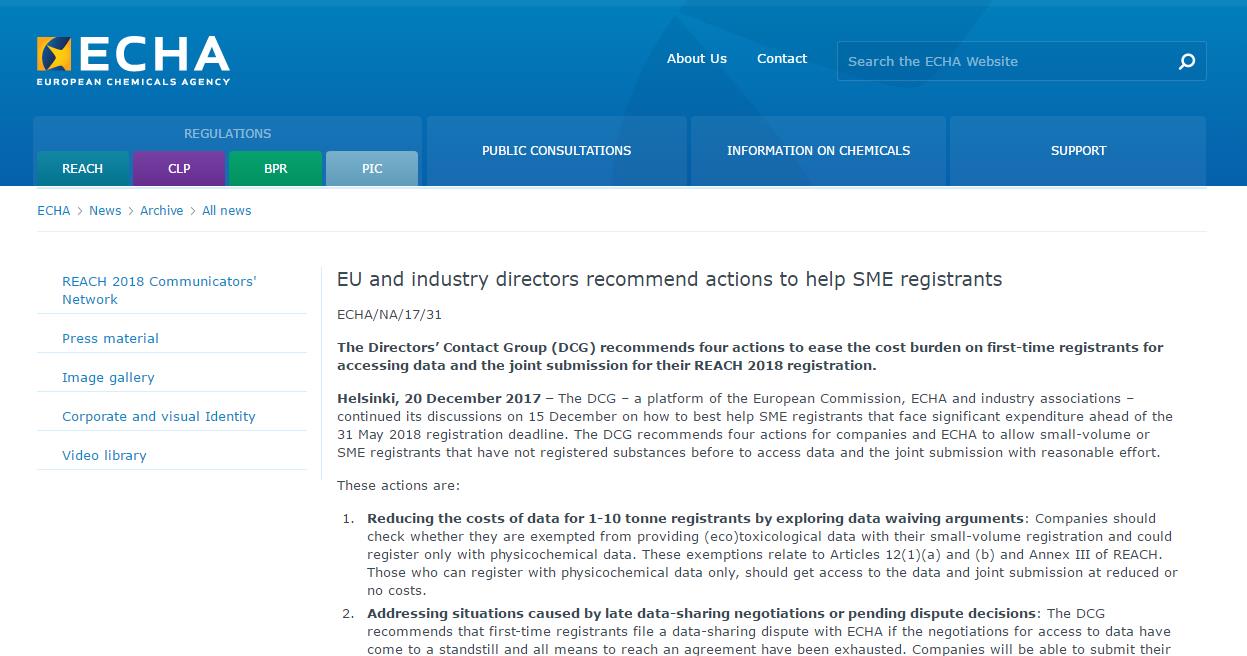
Task: Click the magnifier search icon
Action: point(1186,62)
